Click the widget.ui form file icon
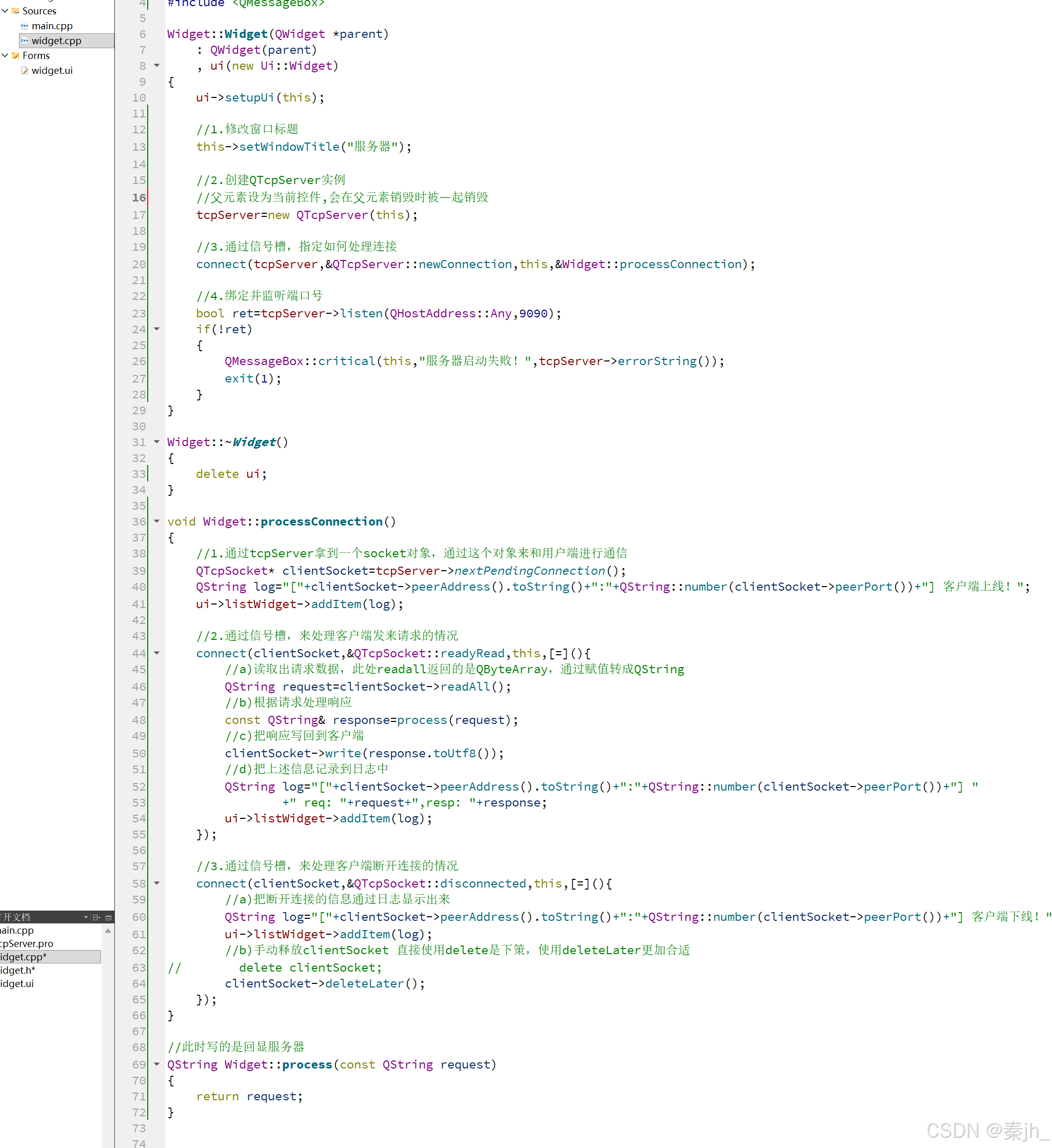This screenshot has width=1052, height=1148. click(25, 71)
